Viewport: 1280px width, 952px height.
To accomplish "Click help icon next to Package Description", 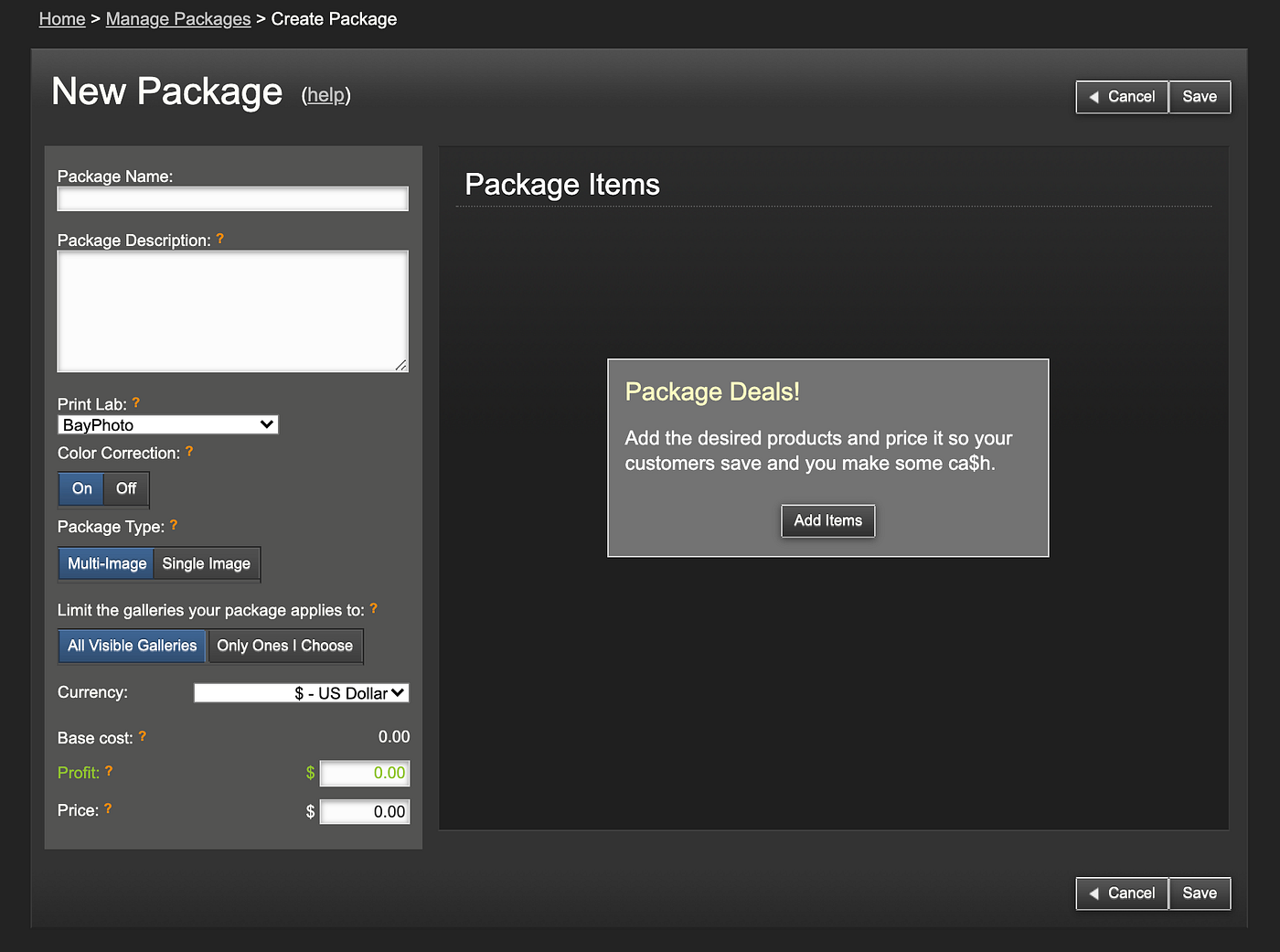I will click(219, 240).
